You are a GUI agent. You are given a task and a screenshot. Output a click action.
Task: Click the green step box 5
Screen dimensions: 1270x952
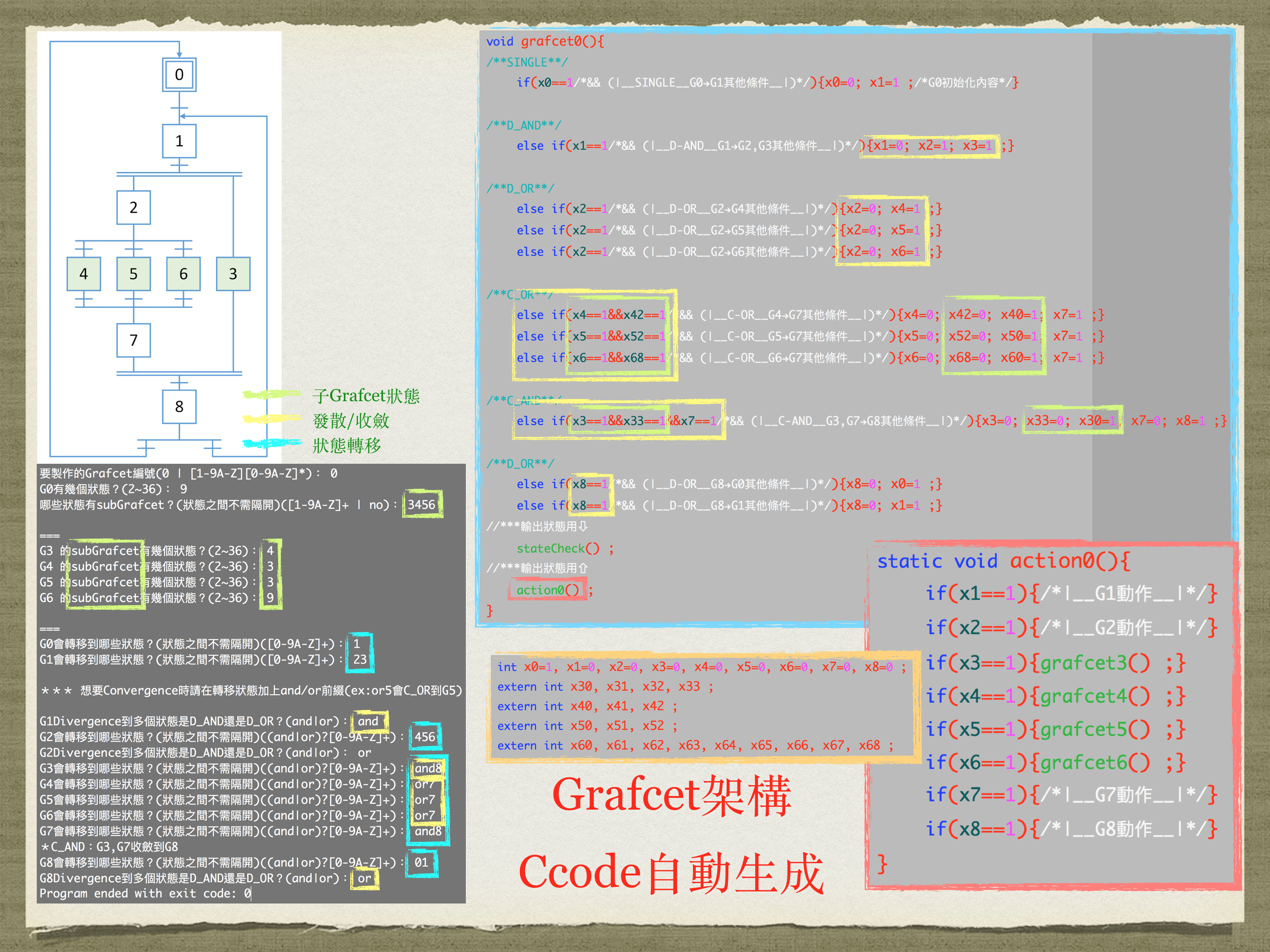tap(133, 274)
